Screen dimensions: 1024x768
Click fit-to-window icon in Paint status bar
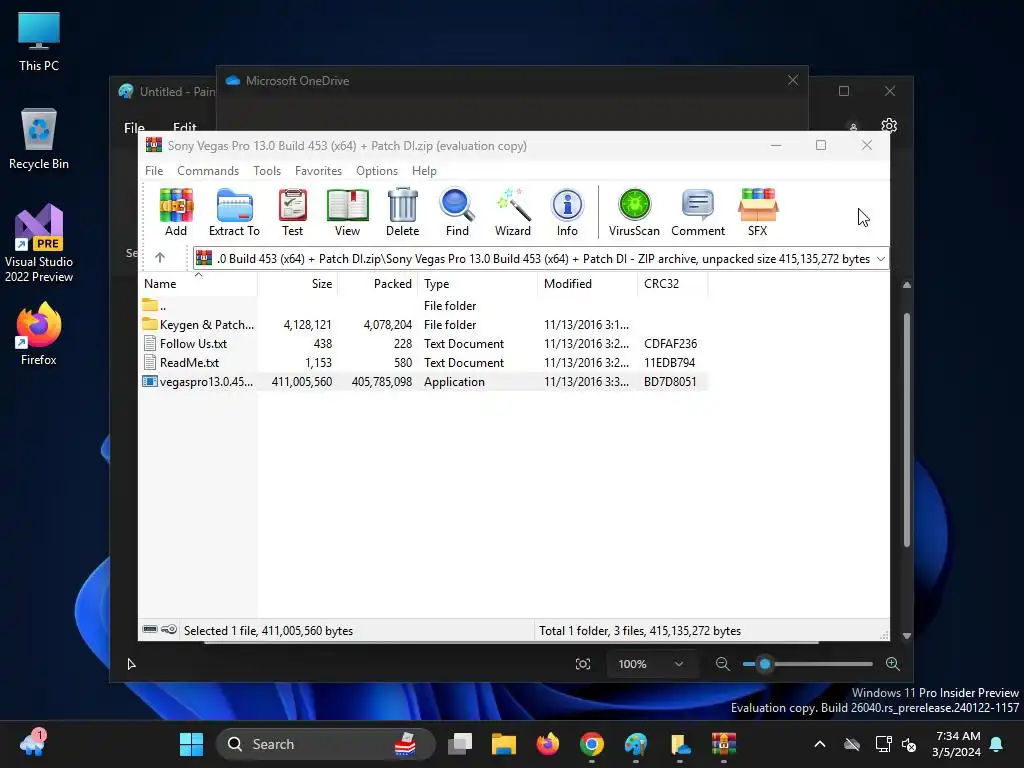pyautogui.click(x=583, y=664)
